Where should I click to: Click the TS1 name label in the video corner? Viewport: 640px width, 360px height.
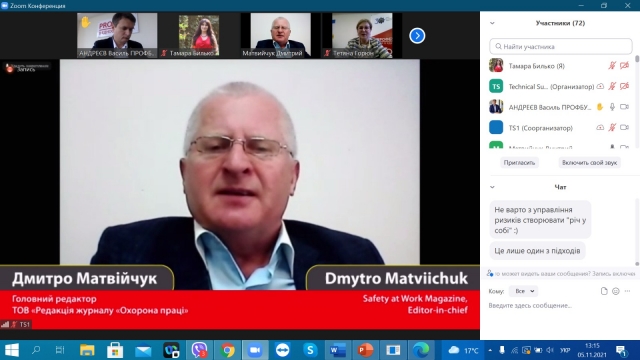[x=25, y=324]
